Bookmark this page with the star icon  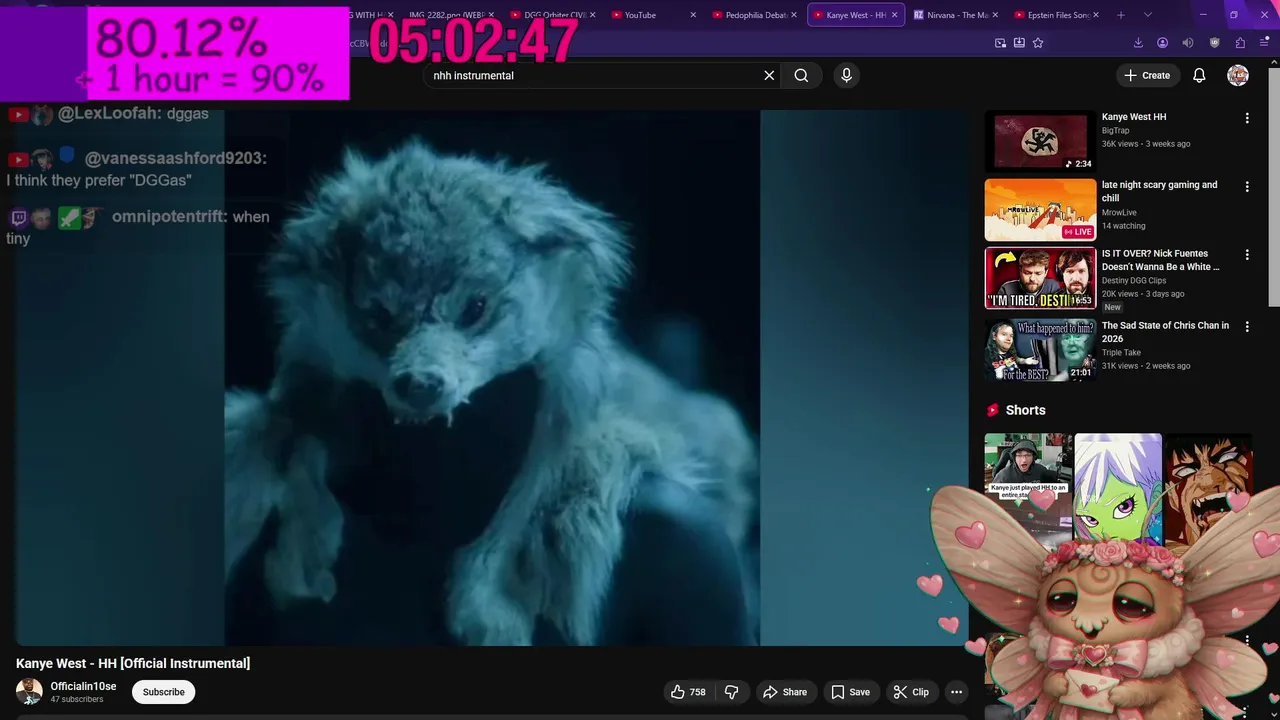tap(1038, 43)
